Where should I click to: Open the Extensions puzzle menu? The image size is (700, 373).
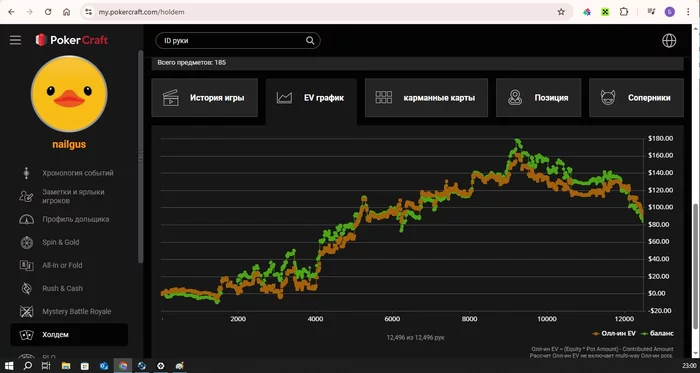click(624, 12)
